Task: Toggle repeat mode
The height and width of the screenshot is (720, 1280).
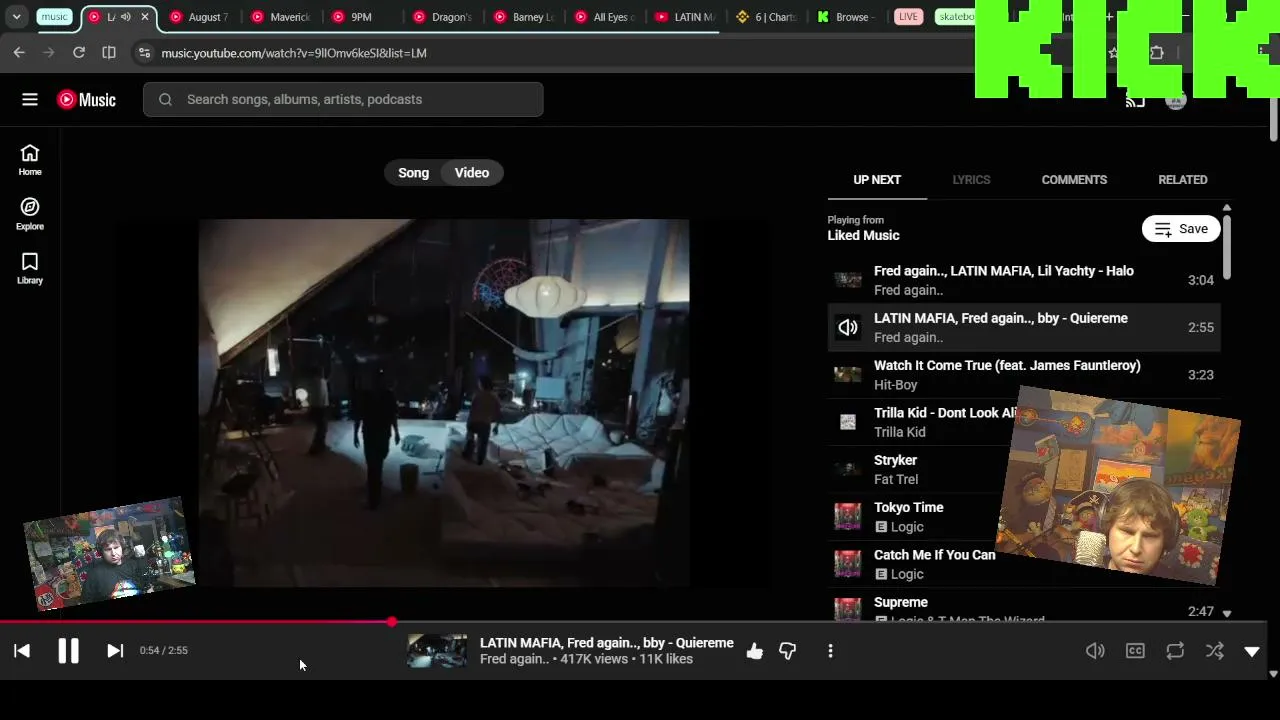Action: point(1175,651)
